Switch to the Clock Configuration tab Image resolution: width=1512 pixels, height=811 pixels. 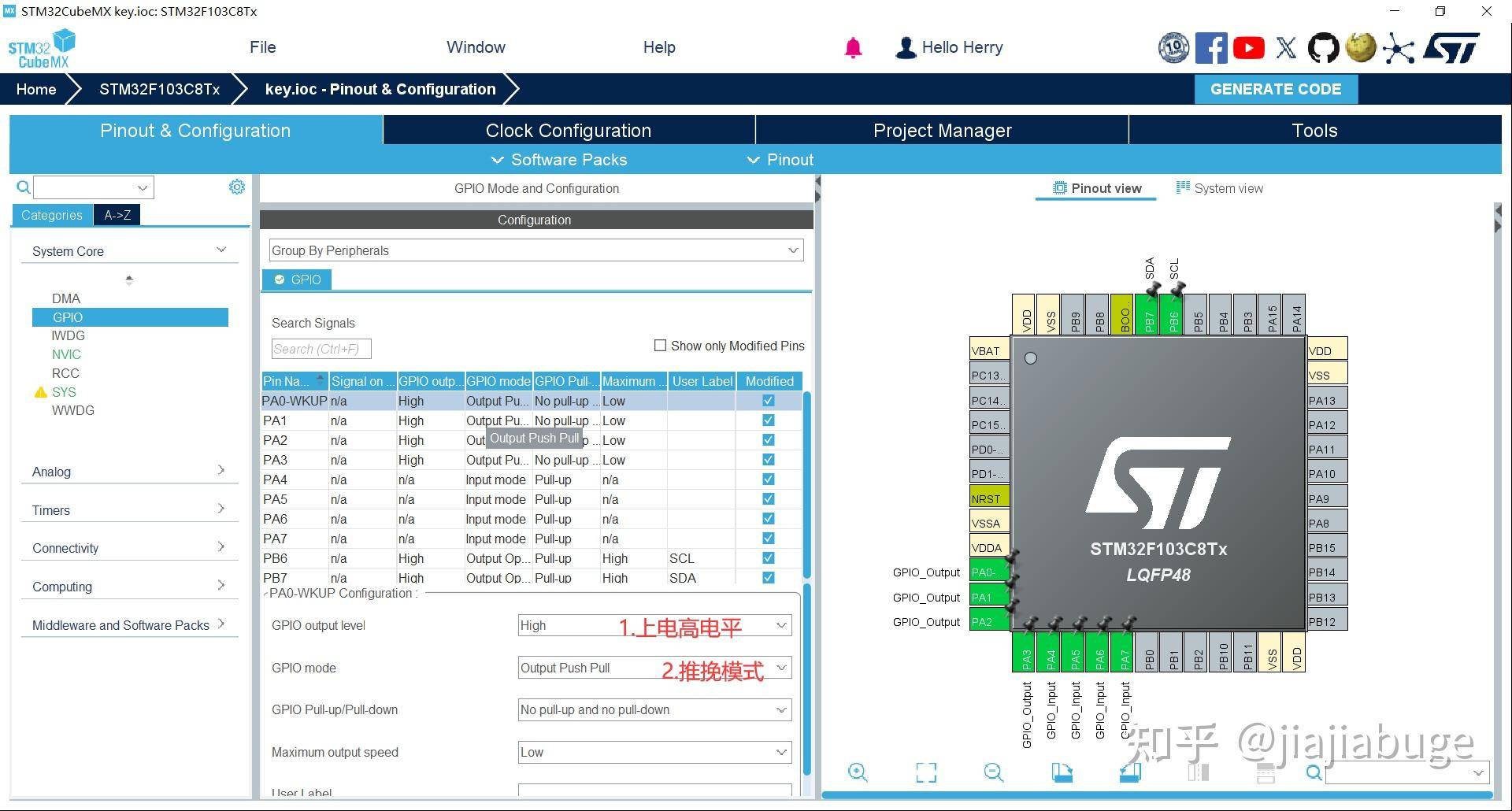(569, 130)
